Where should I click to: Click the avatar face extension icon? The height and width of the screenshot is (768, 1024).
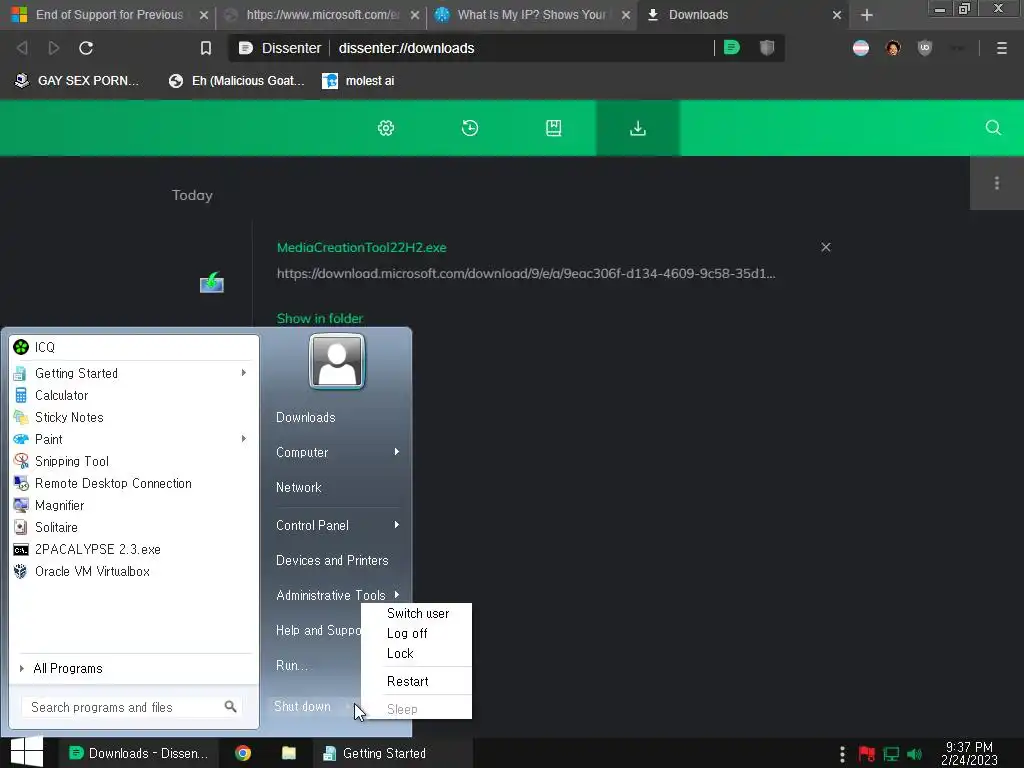coord(893,48)
